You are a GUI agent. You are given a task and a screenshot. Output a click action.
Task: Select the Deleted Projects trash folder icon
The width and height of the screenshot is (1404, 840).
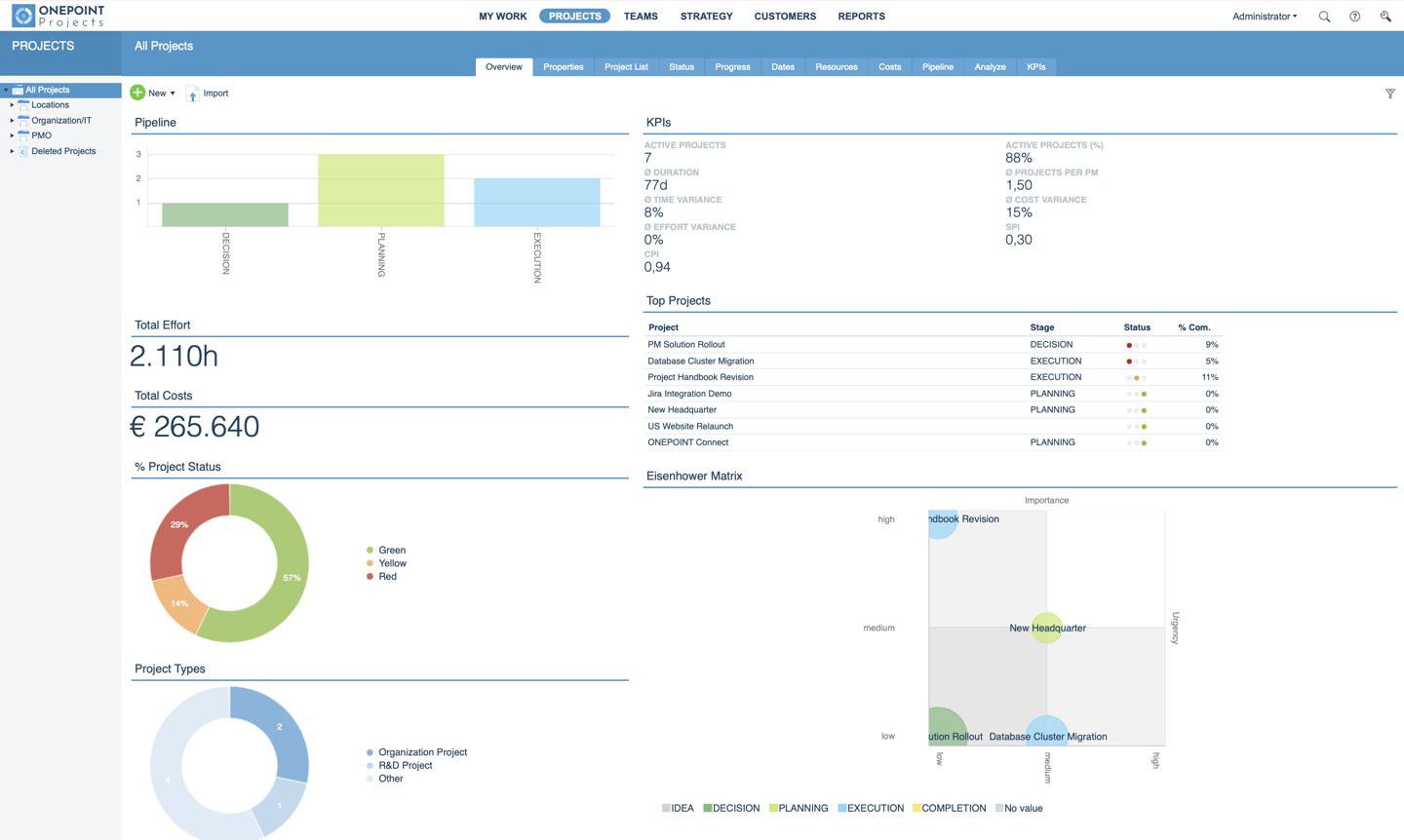click(23, 151)
